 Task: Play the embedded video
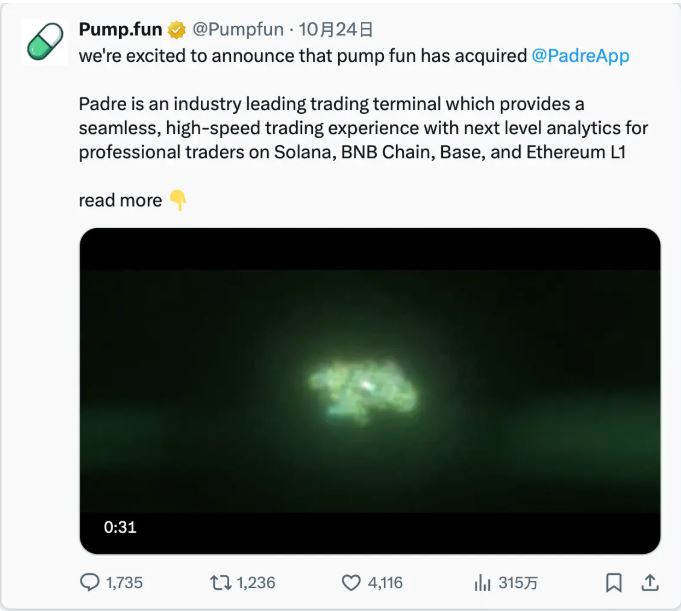click(x=370, y=390)
